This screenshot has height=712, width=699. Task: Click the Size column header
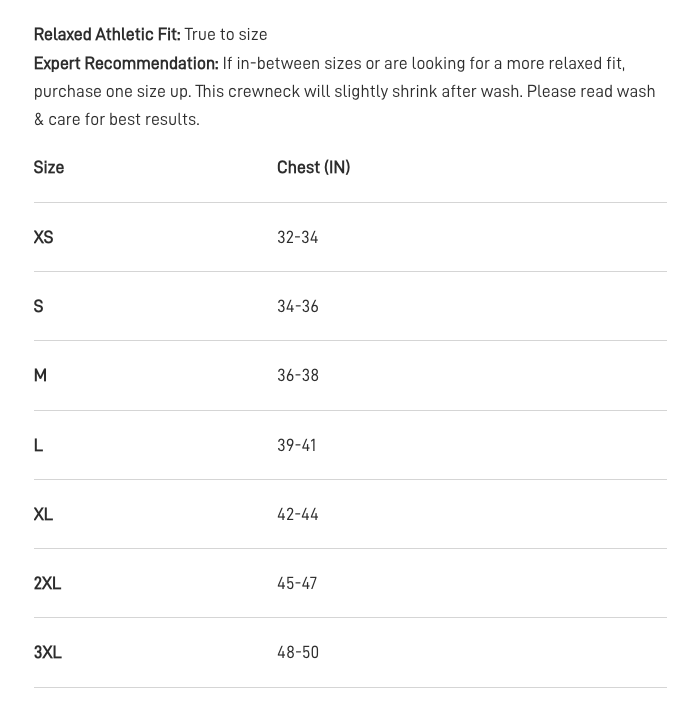(x=49, y=168)
